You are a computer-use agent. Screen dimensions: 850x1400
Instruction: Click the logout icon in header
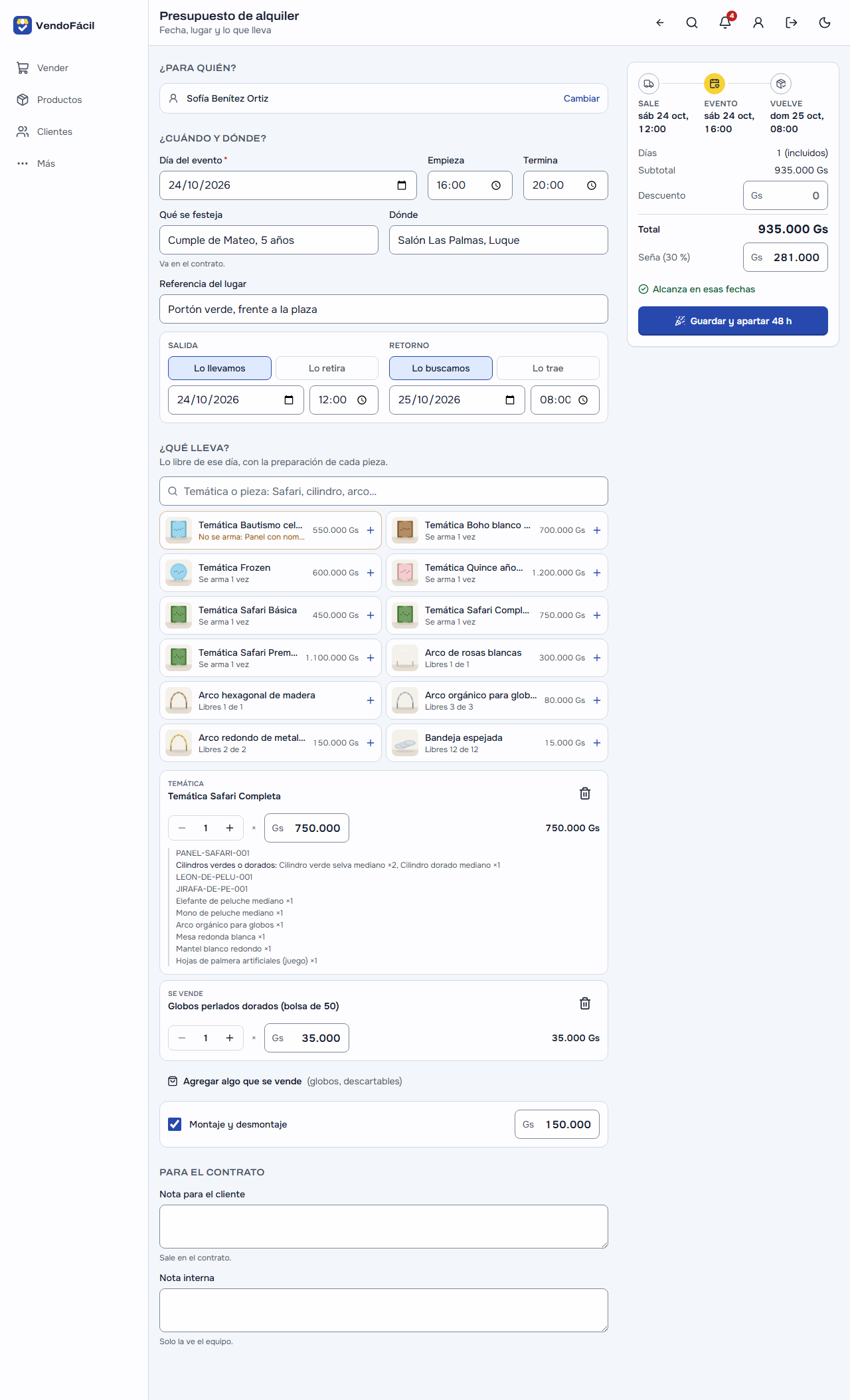click(x=792, y=23)
